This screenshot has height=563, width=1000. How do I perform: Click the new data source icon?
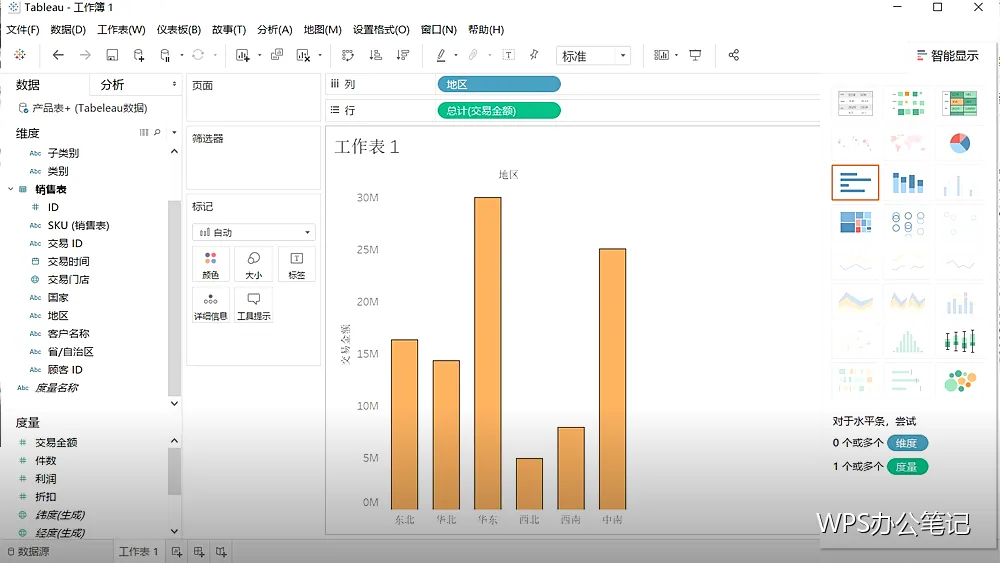[138, 55]
